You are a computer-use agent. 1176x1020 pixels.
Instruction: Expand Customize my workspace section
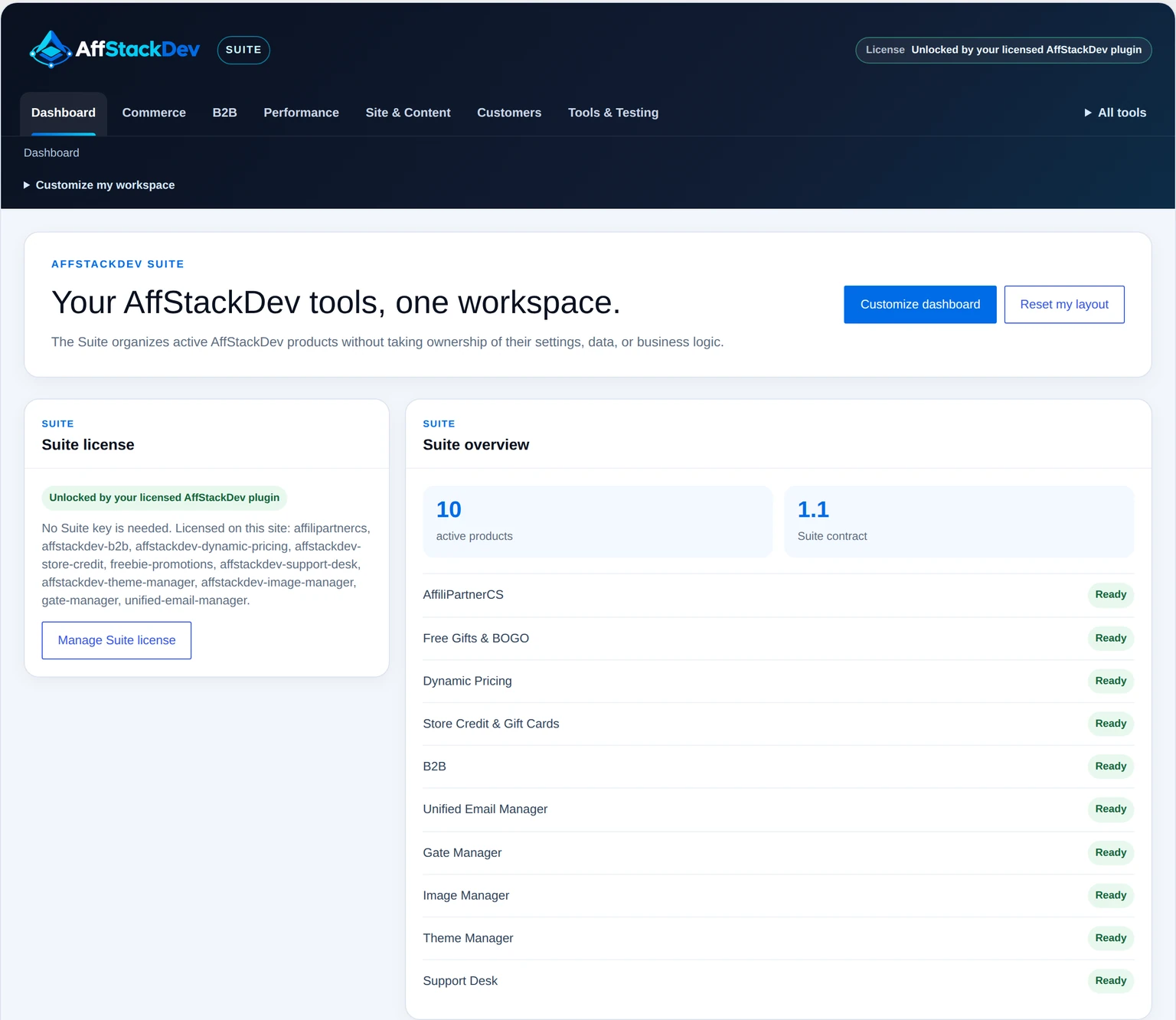pos(100,185)
